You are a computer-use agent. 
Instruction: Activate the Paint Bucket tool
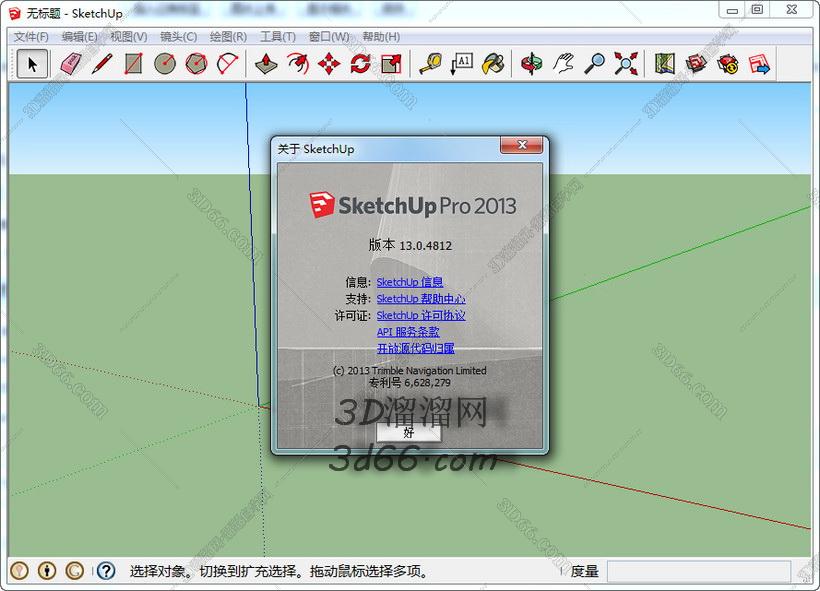click(x=493, y=64)
